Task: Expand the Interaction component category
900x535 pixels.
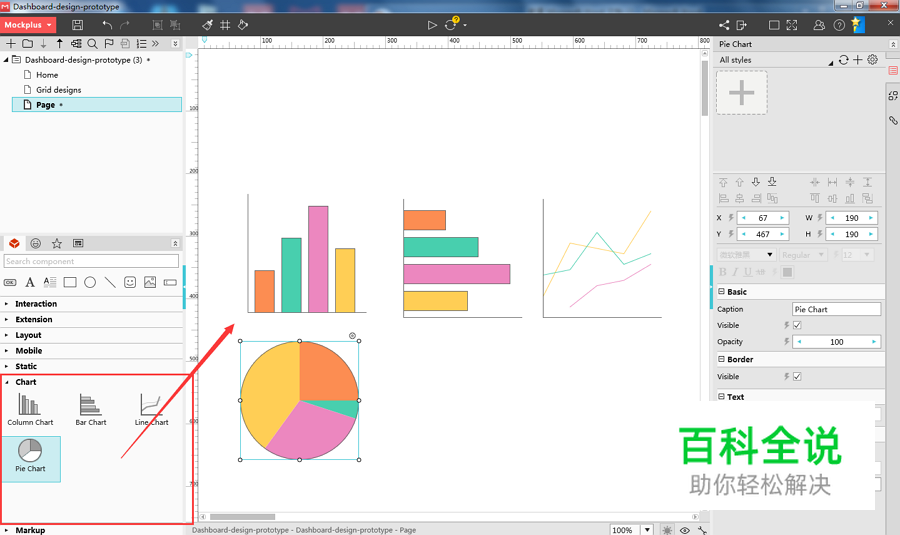Action: coord(36,304)
